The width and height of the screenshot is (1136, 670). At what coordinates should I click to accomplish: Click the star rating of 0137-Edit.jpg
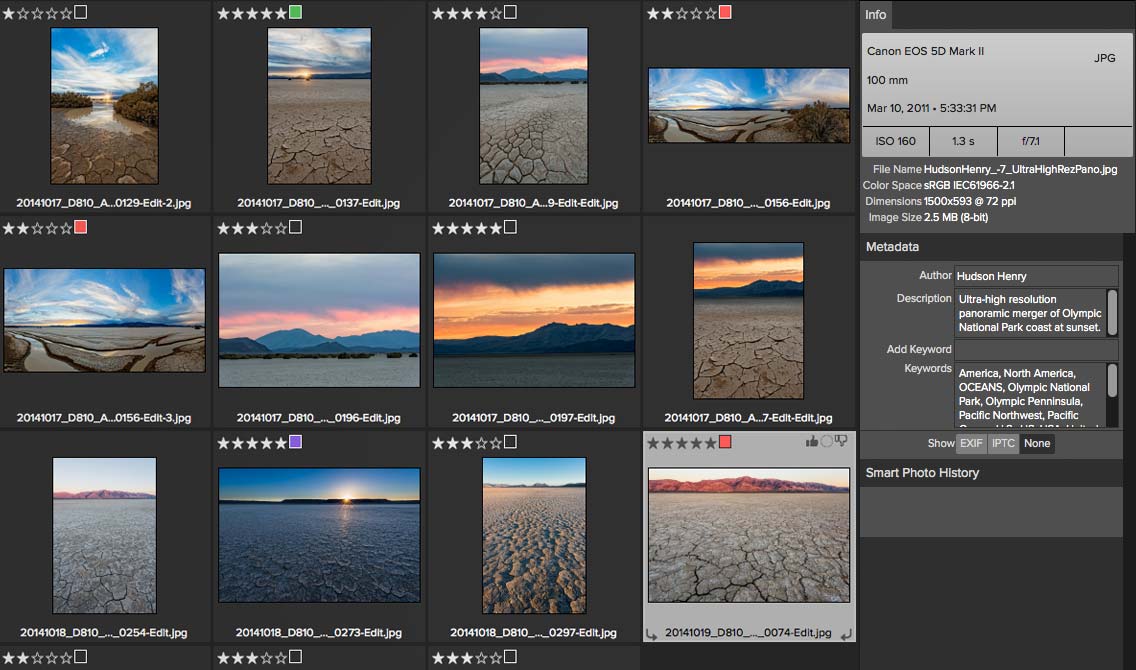(252, 13)
